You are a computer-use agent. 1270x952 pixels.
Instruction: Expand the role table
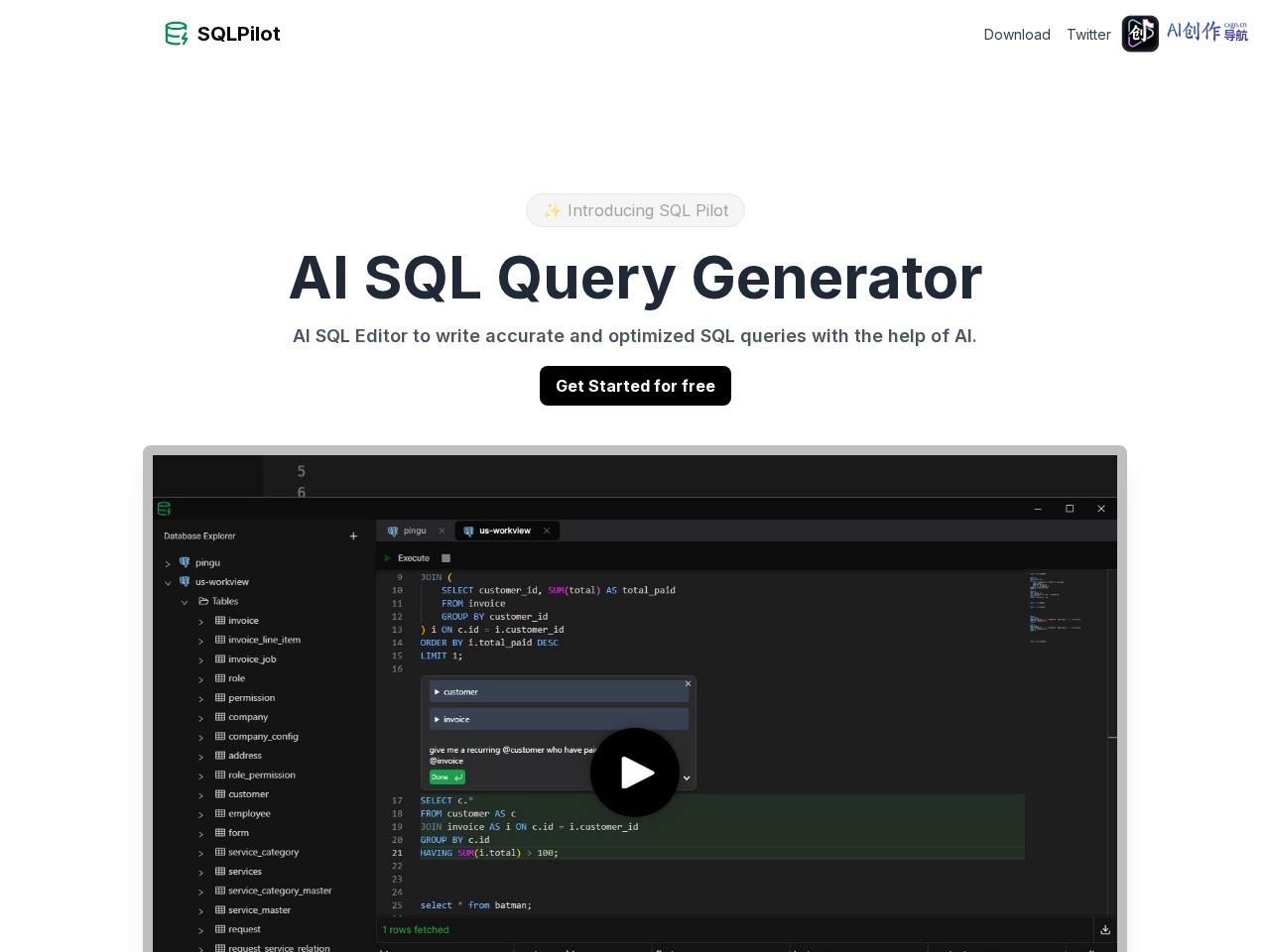coord(200,679)
